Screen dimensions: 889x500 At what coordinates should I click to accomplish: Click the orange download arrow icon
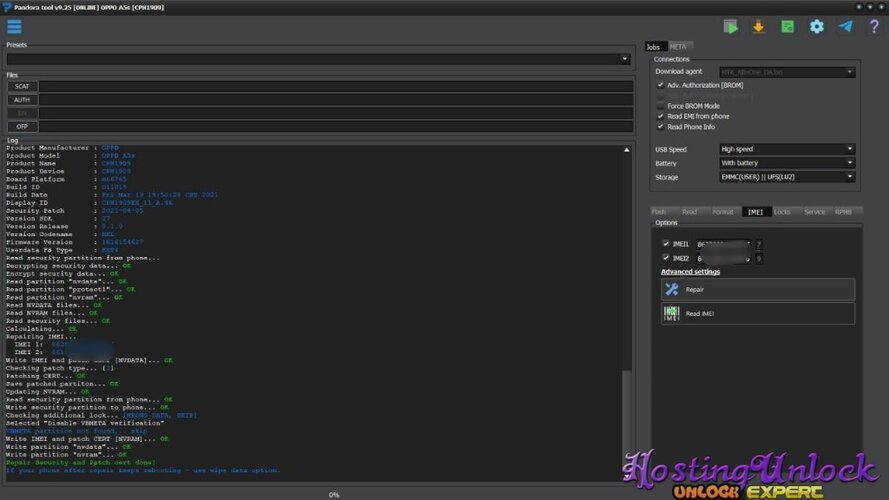pos(758,27)
